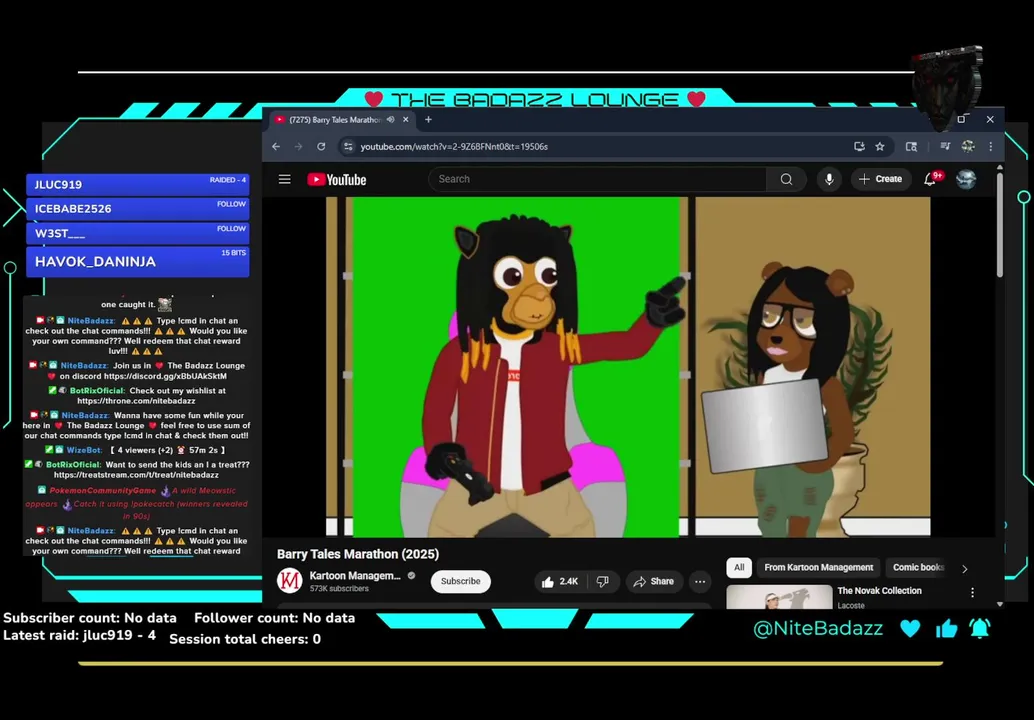Click the magnifier search button on YouTube
The width and height of the screenshot is (1034, 720).
tap(786, 179)
